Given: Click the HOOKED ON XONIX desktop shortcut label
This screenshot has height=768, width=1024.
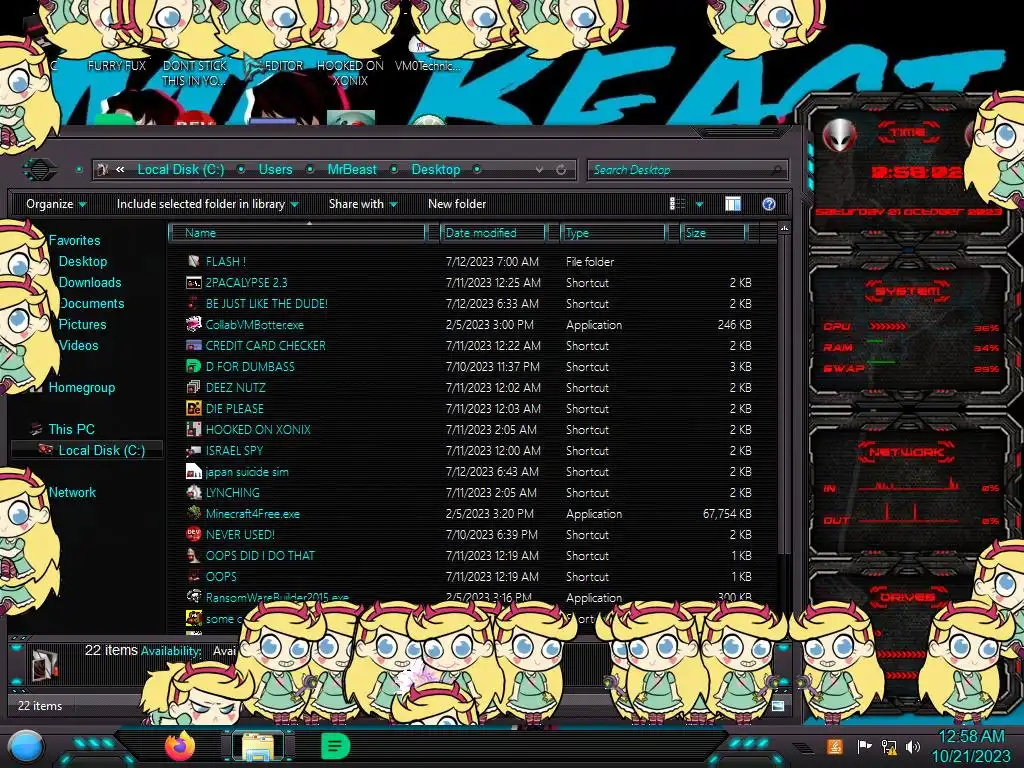Looking at the screenshot, I should (x=350, y=73).
